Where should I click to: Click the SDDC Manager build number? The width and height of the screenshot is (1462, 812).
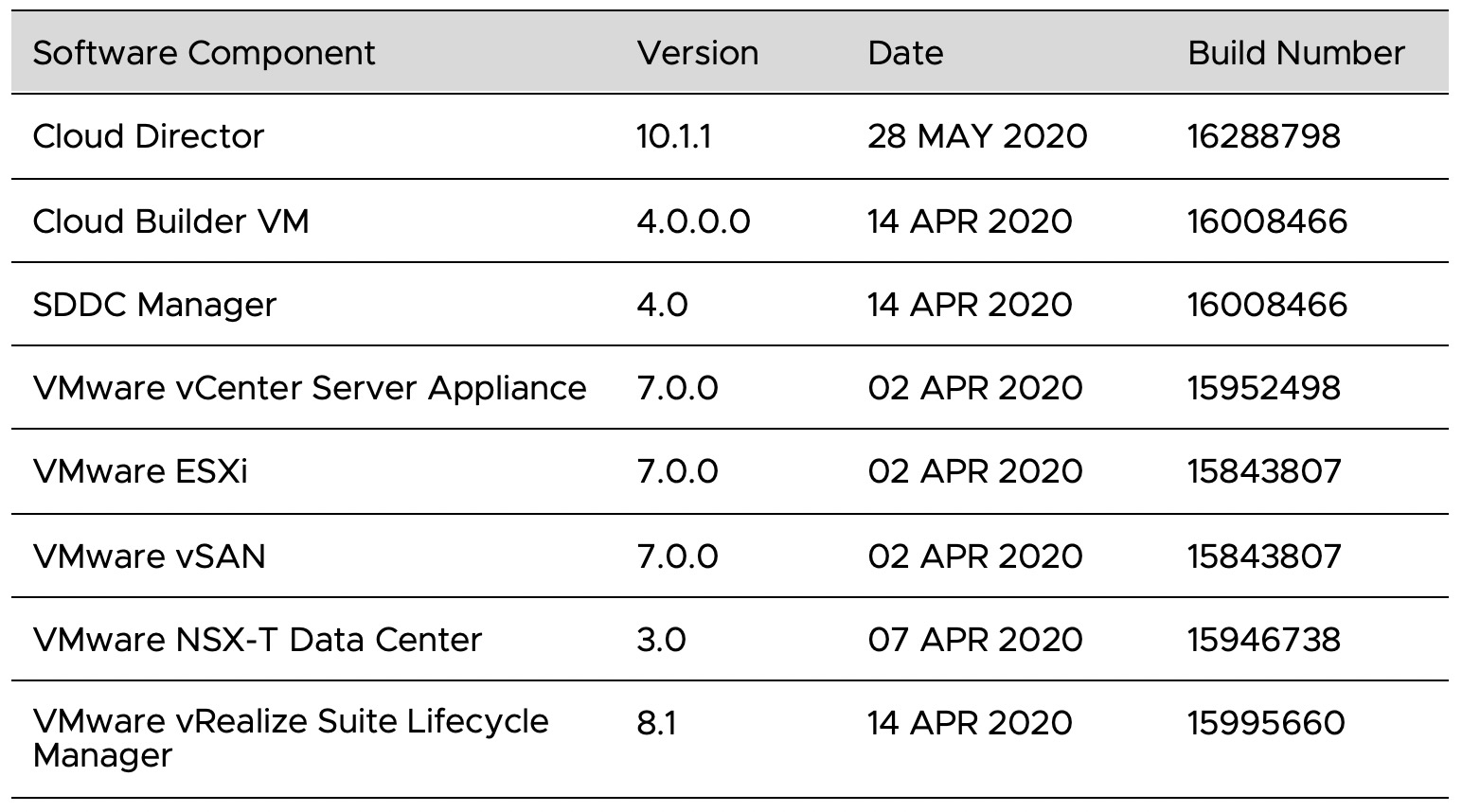[x=1266, y=305]
